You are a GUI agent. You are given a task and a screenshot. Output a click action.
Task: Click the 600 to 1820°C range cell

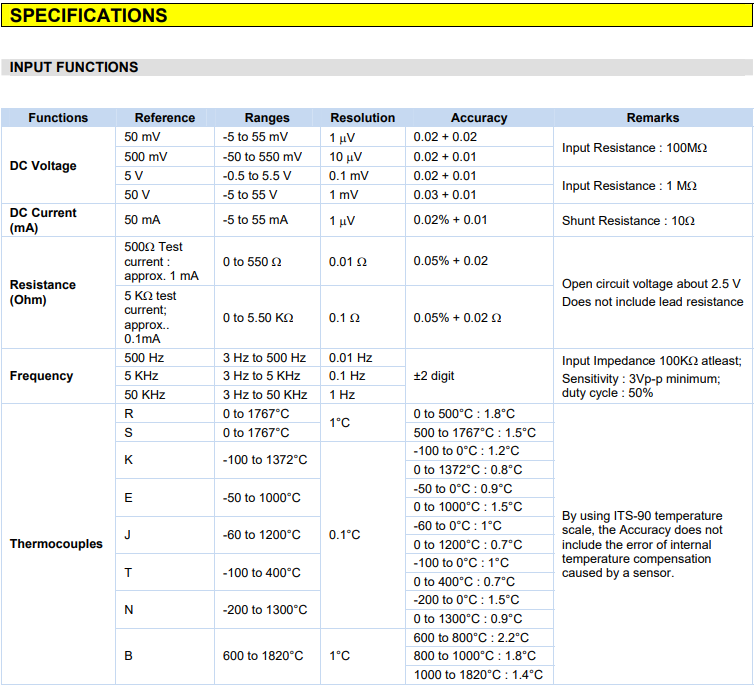[x=267, y=656]
